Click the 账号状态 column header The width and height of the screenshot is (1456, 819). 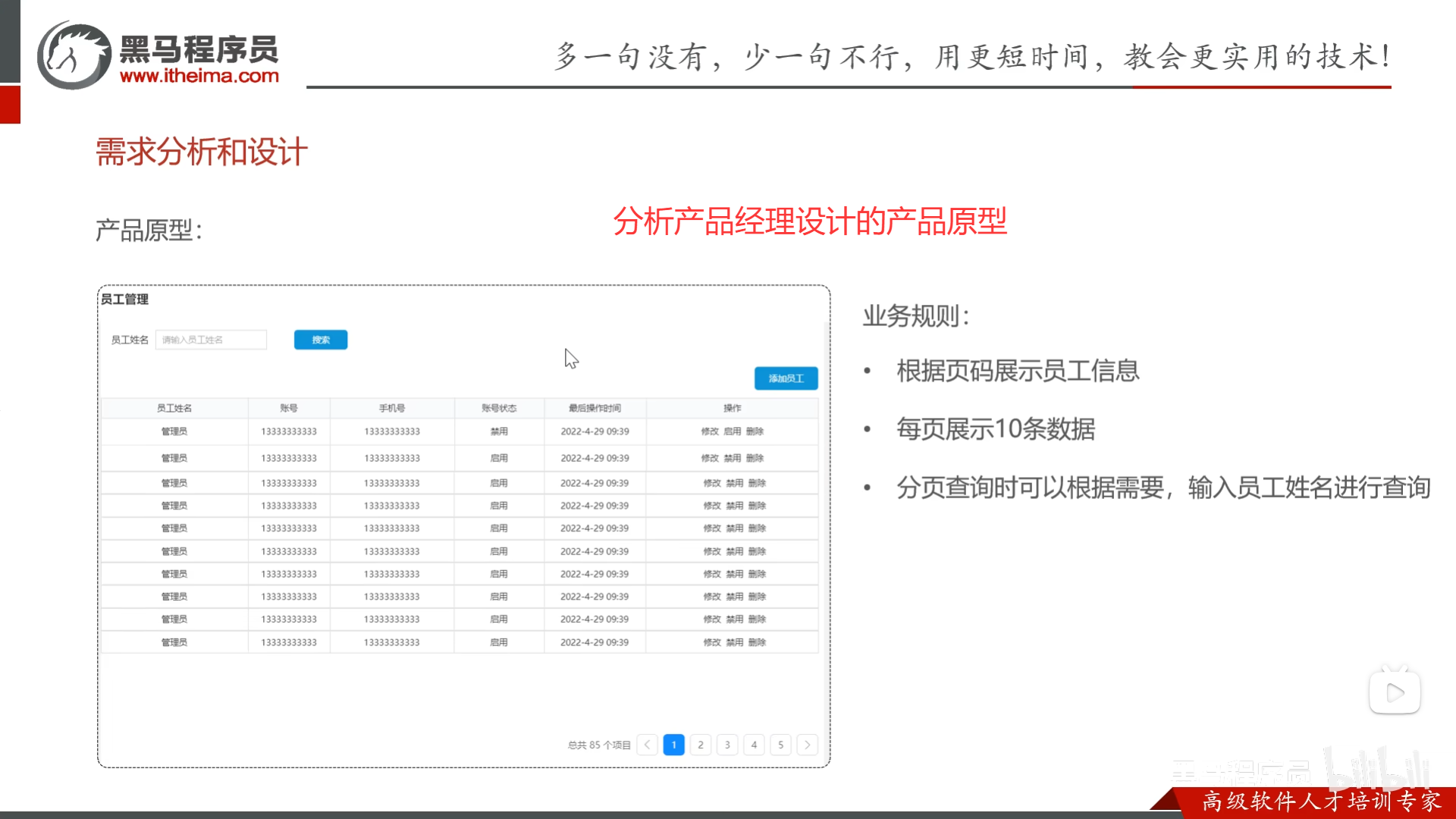pyautogui.click(x=499, y=407)
